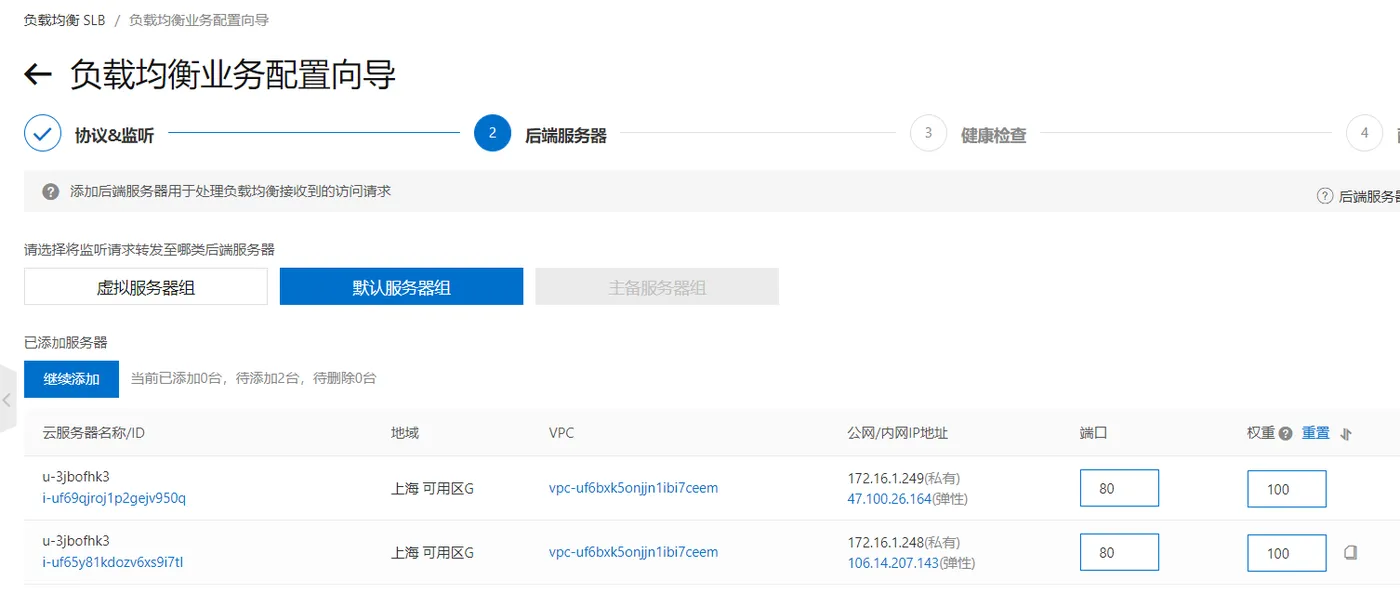Viewport: 1400px width, 593px height.
Task: Click private IP 172.16.1.248 text
Action: (885, 543)
